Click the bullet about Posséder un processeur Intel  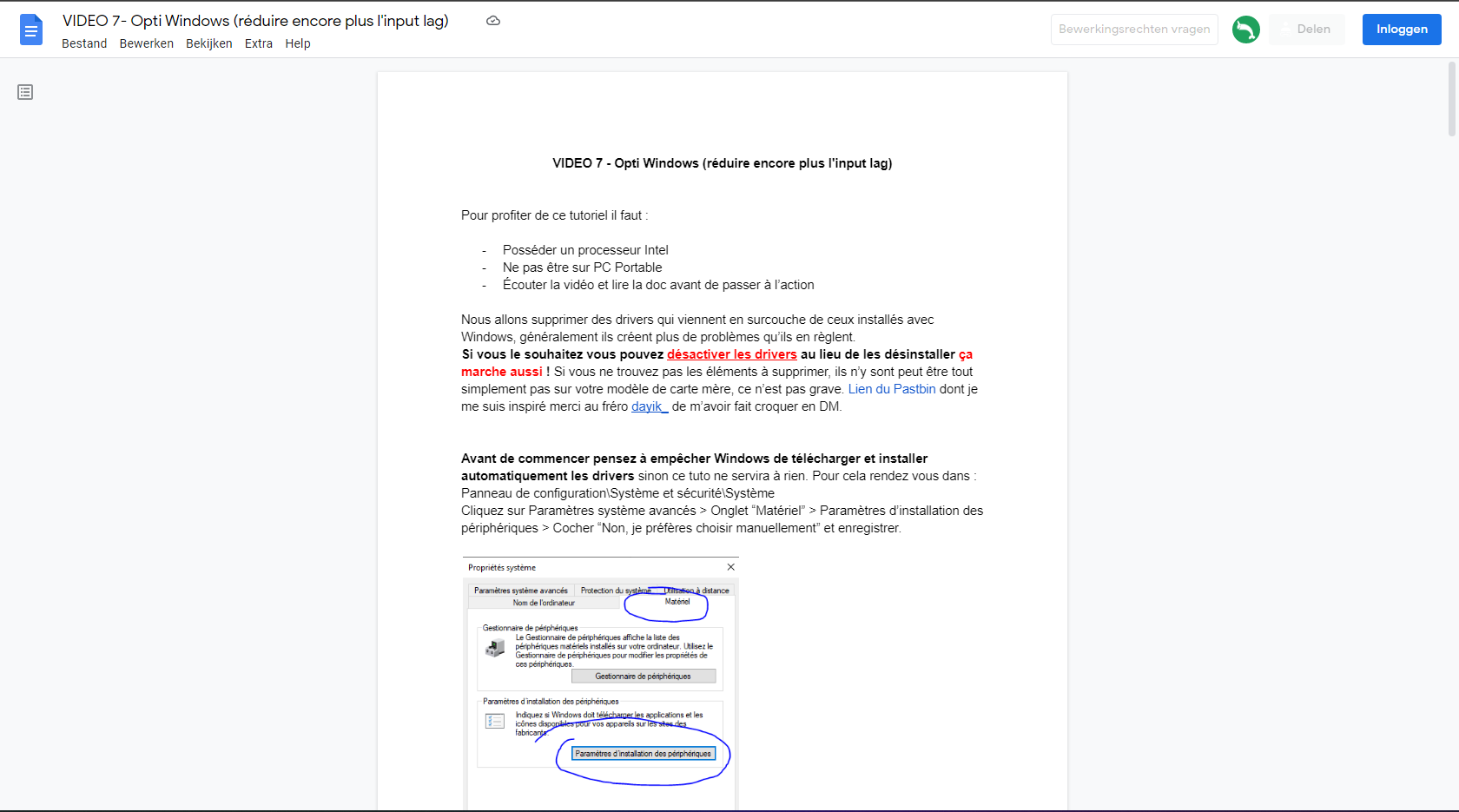584,250
